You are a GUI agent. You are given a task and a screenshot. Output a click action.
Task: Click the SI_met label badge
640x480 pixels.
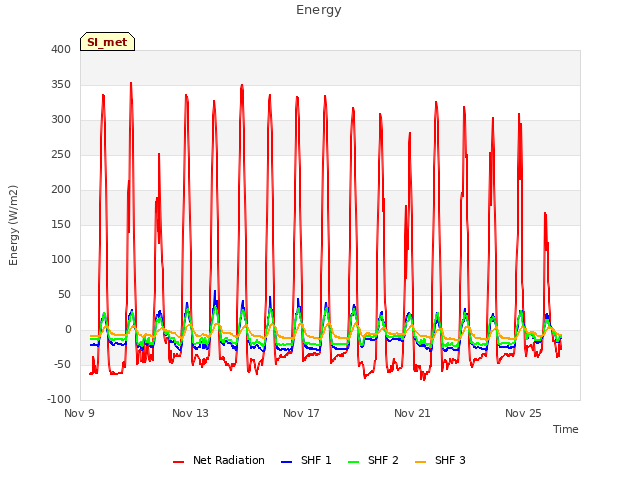[107, 42]
